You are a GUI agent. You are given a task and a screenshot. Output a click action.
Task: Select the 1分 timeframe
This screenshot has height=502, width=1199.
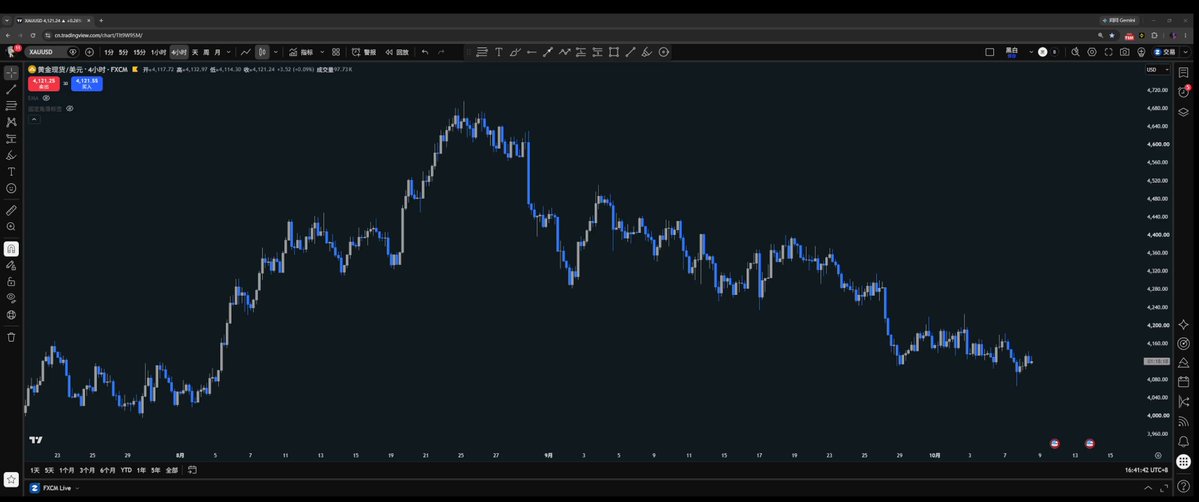(x=109, y=52)
